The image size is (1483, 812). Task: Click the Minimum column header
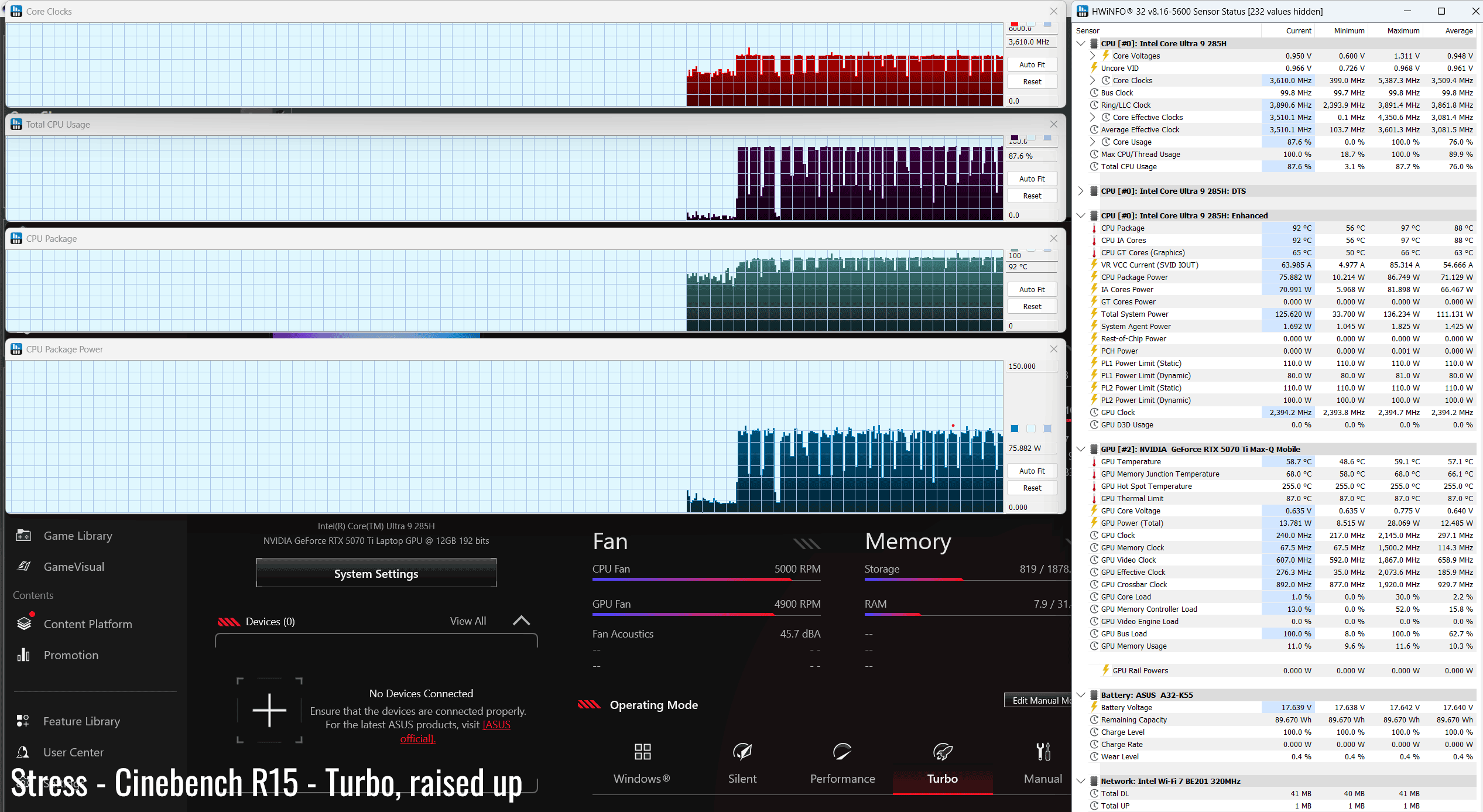click(x=1341, y=30)
